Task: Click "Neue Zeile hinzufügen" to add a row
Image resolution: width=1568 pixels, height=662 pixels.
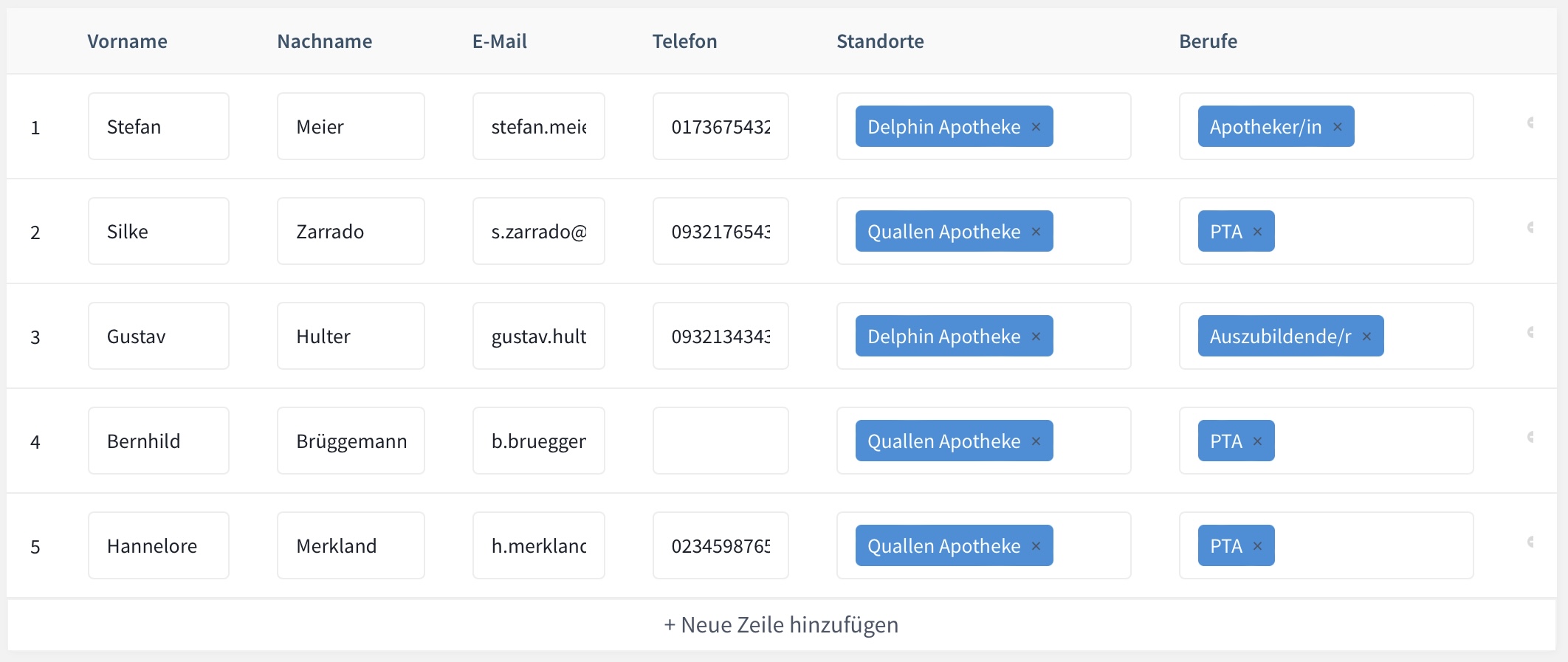Action: [x=781, y=625]
